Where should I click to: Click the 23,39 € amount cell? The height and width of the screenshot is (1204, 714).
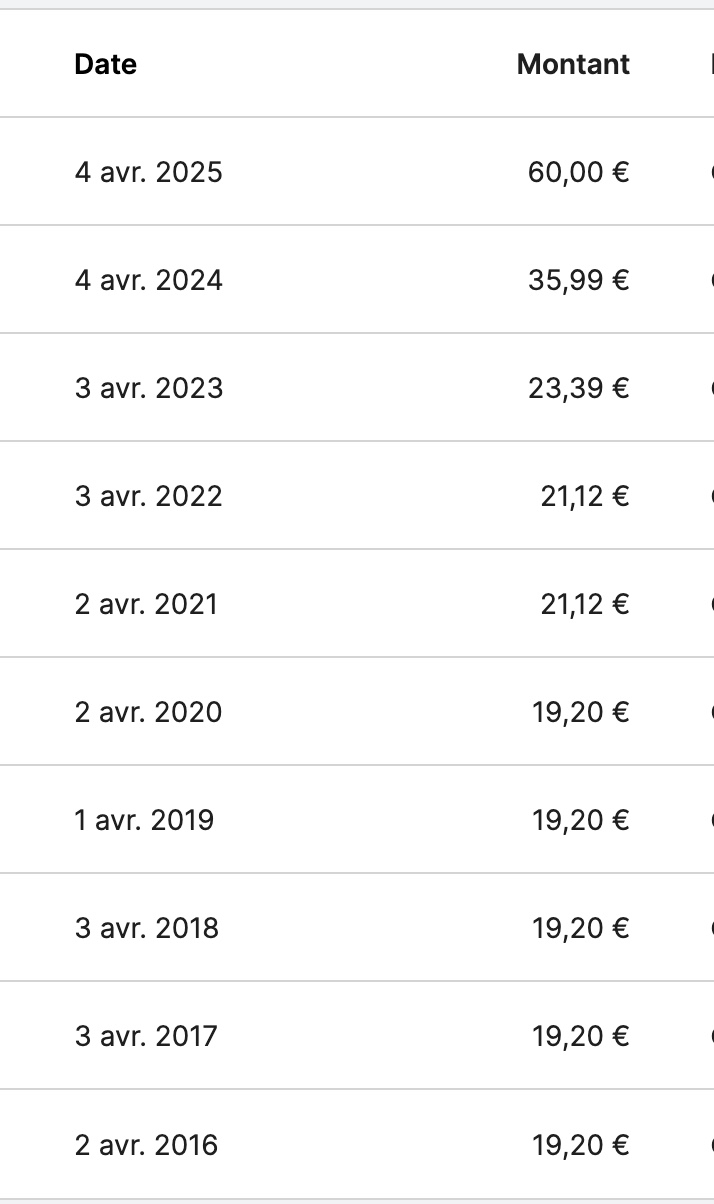click(x=579, y=388)
